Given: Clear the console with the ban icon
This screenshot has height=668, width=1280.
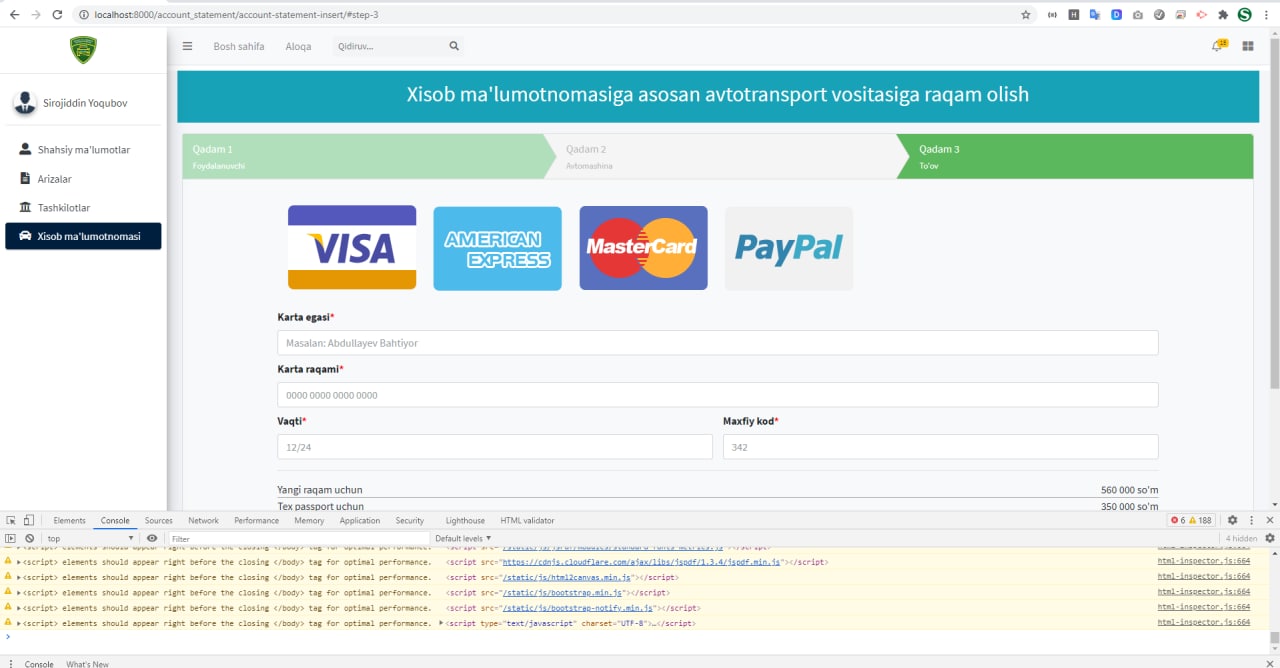Looking at the screenshot, I should click(x=29, y=538).
